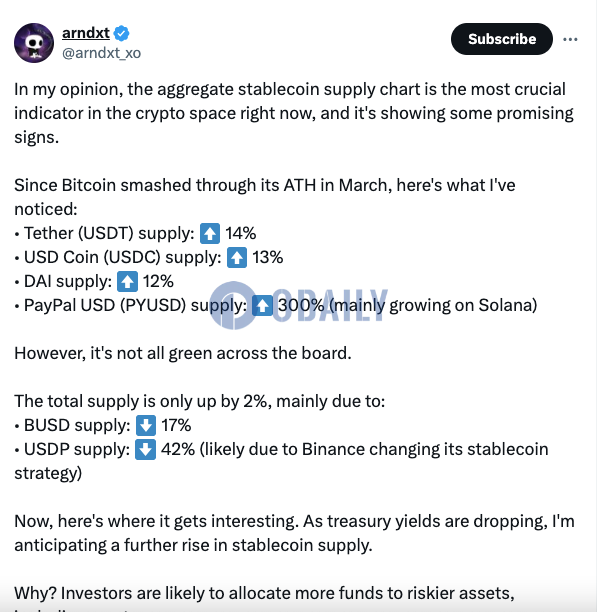This screenshot has width=597, height=612.
Task: Click the opening paragraph about stablecoin supply chart
Action: (294, 113)
